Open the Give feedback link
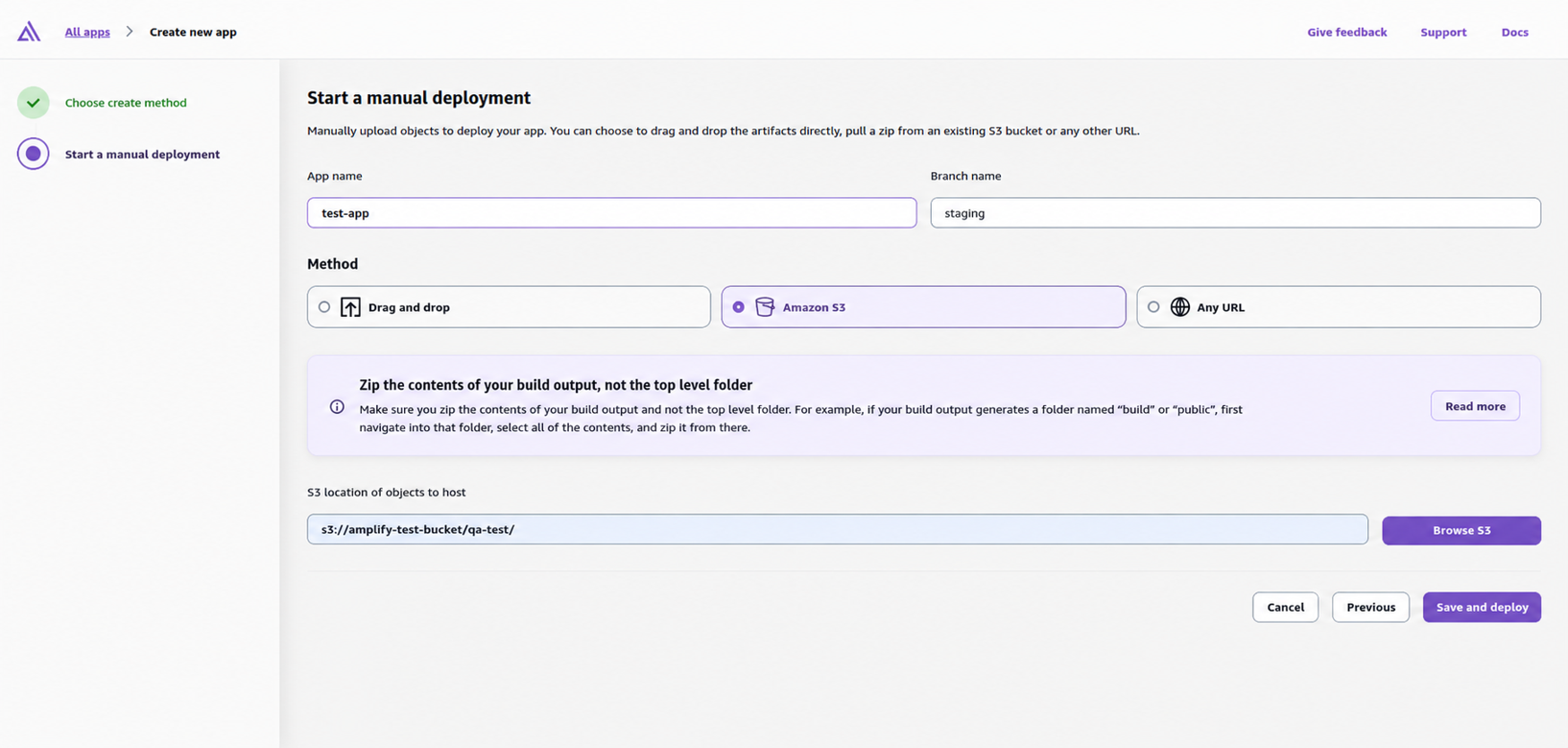This screenshot has height=748, width=1568. [x=1346, y=32]
